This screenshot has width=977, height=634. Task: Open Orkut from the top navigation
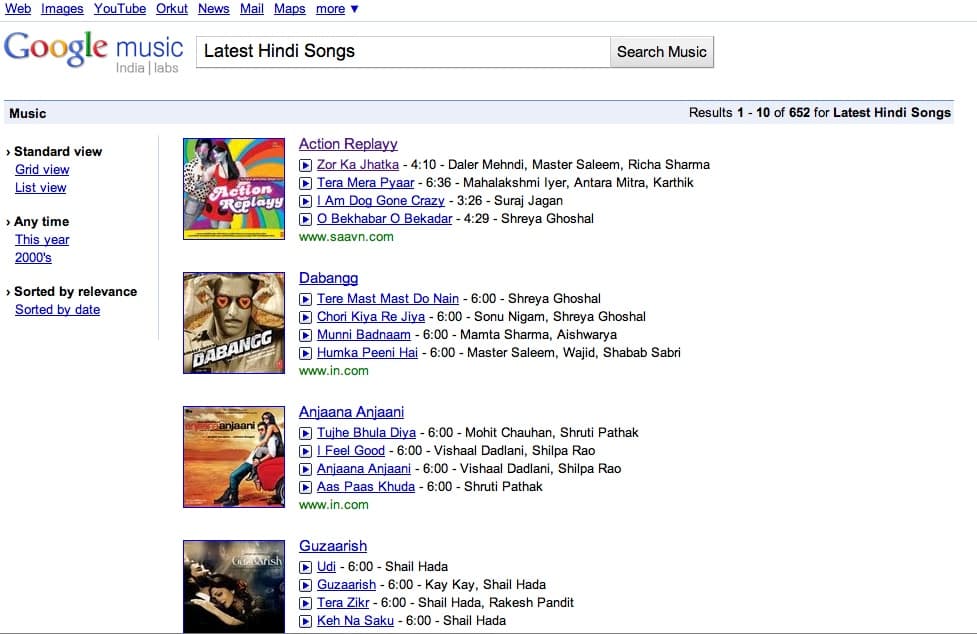click(x=172, y=9)
